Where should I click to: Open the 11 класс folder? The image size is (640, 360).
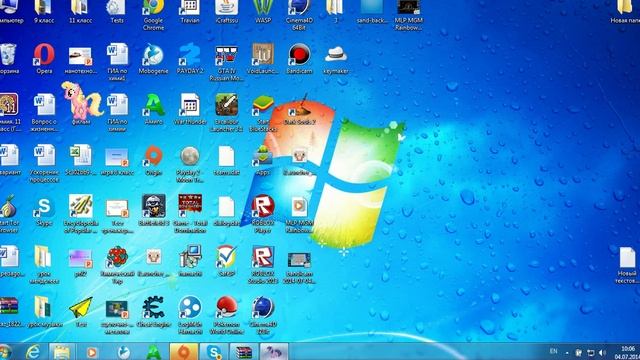coord(80,12)
